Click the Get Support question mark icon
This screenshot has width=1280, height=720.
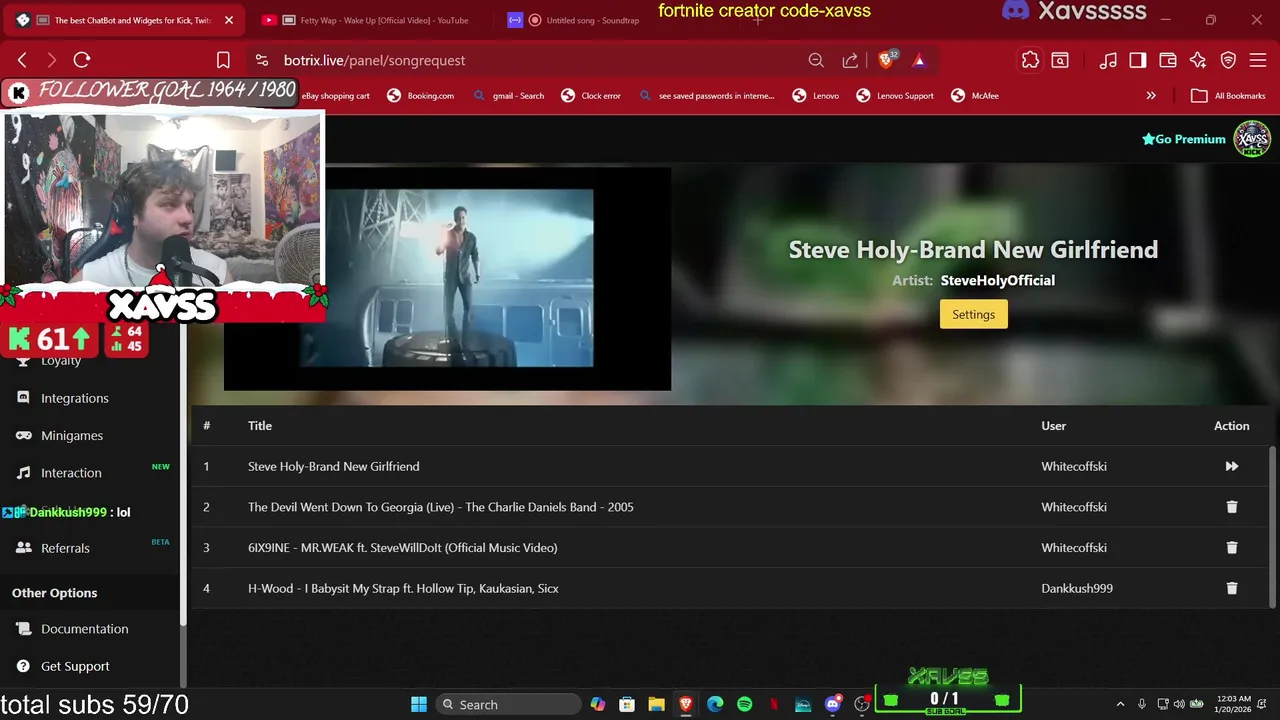[x=23, y=666]
